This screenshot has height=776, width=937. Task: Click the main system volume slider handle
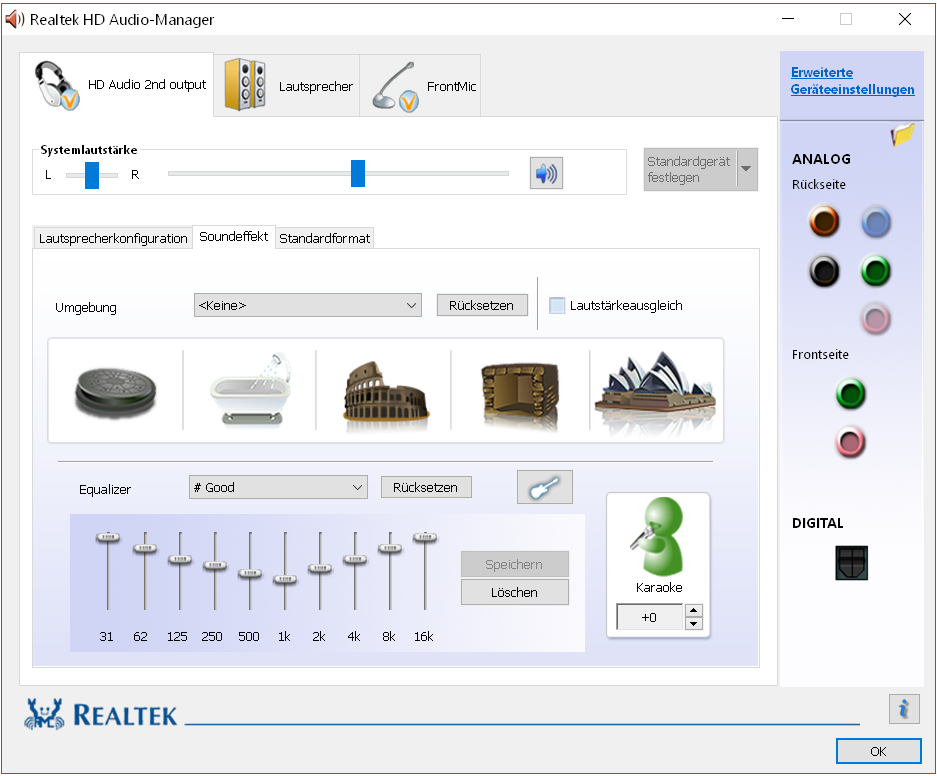(x=357, y=173)
